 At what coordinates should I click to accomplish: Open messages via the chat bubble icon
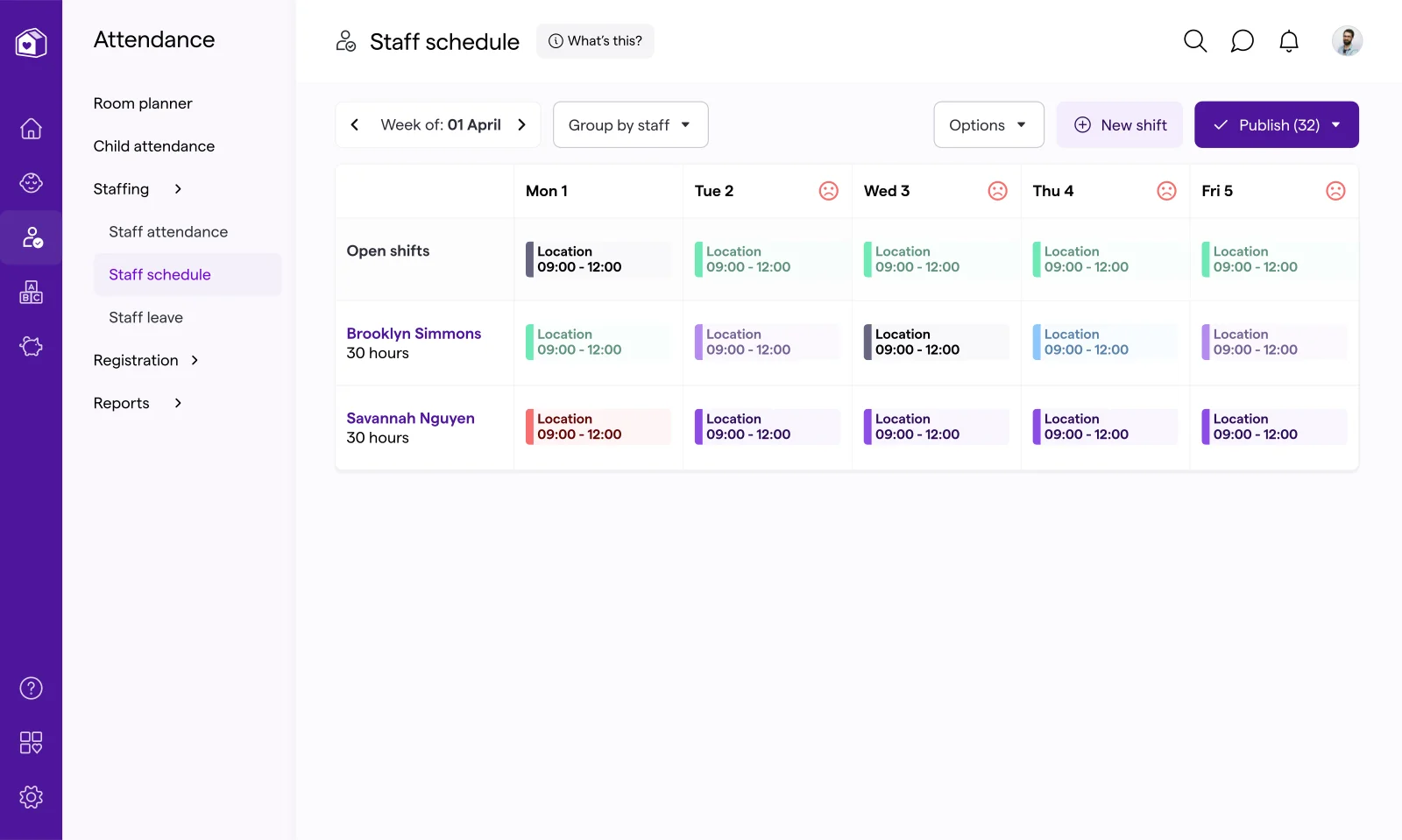coord(1242,40)
